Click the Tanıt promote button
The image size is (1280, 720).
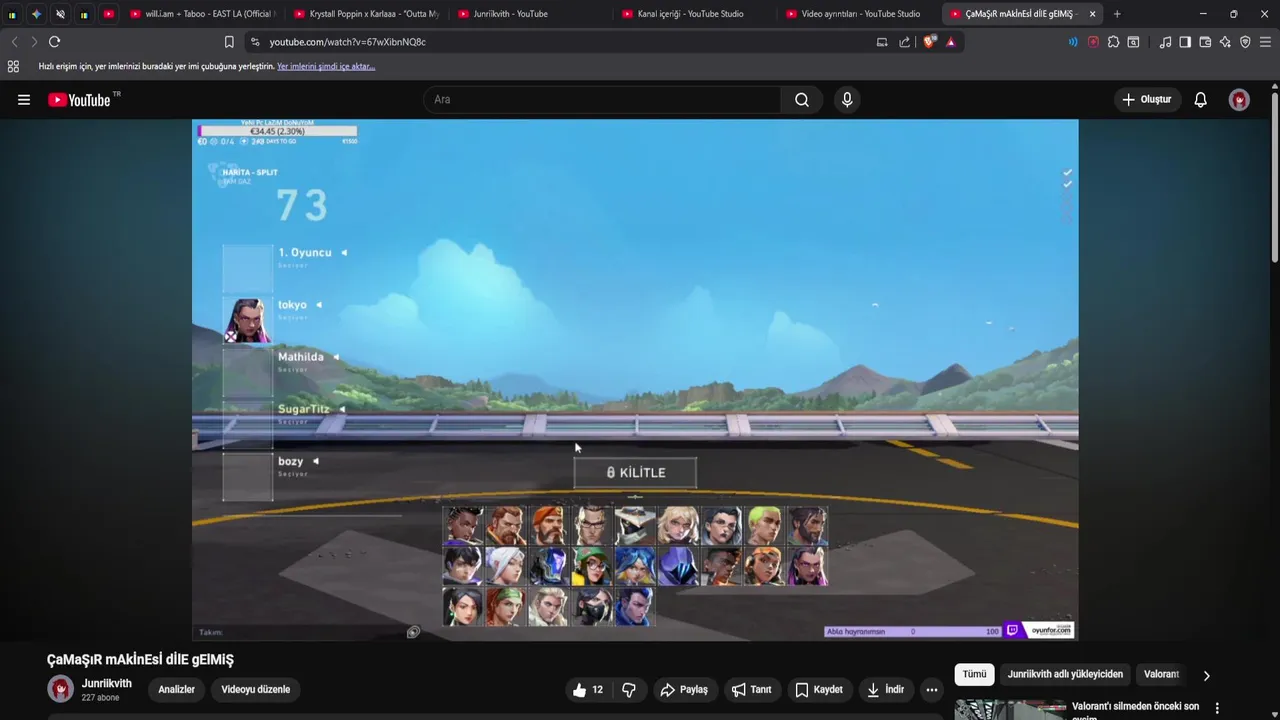[x=751, y=690]
